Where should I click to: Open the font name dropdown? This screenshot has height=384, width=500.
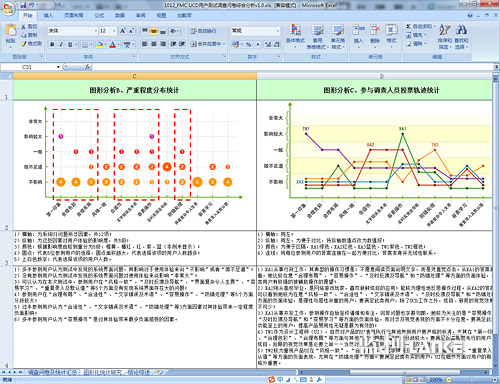tap(96, 31)
